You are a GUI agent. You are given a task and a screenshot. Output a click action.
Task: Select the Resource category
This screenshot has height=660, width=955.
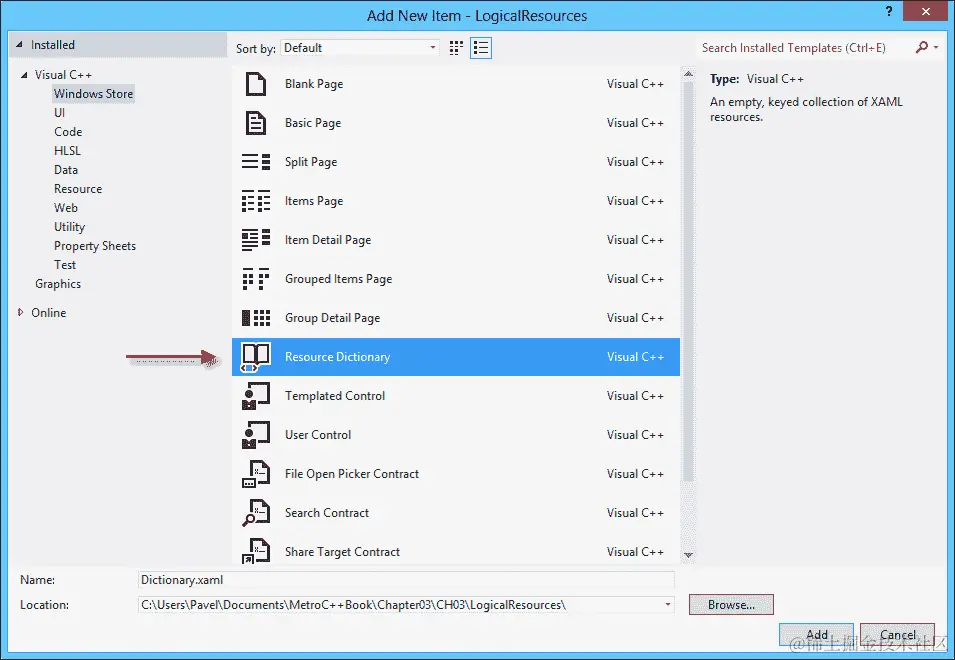[x=78, y=189]
